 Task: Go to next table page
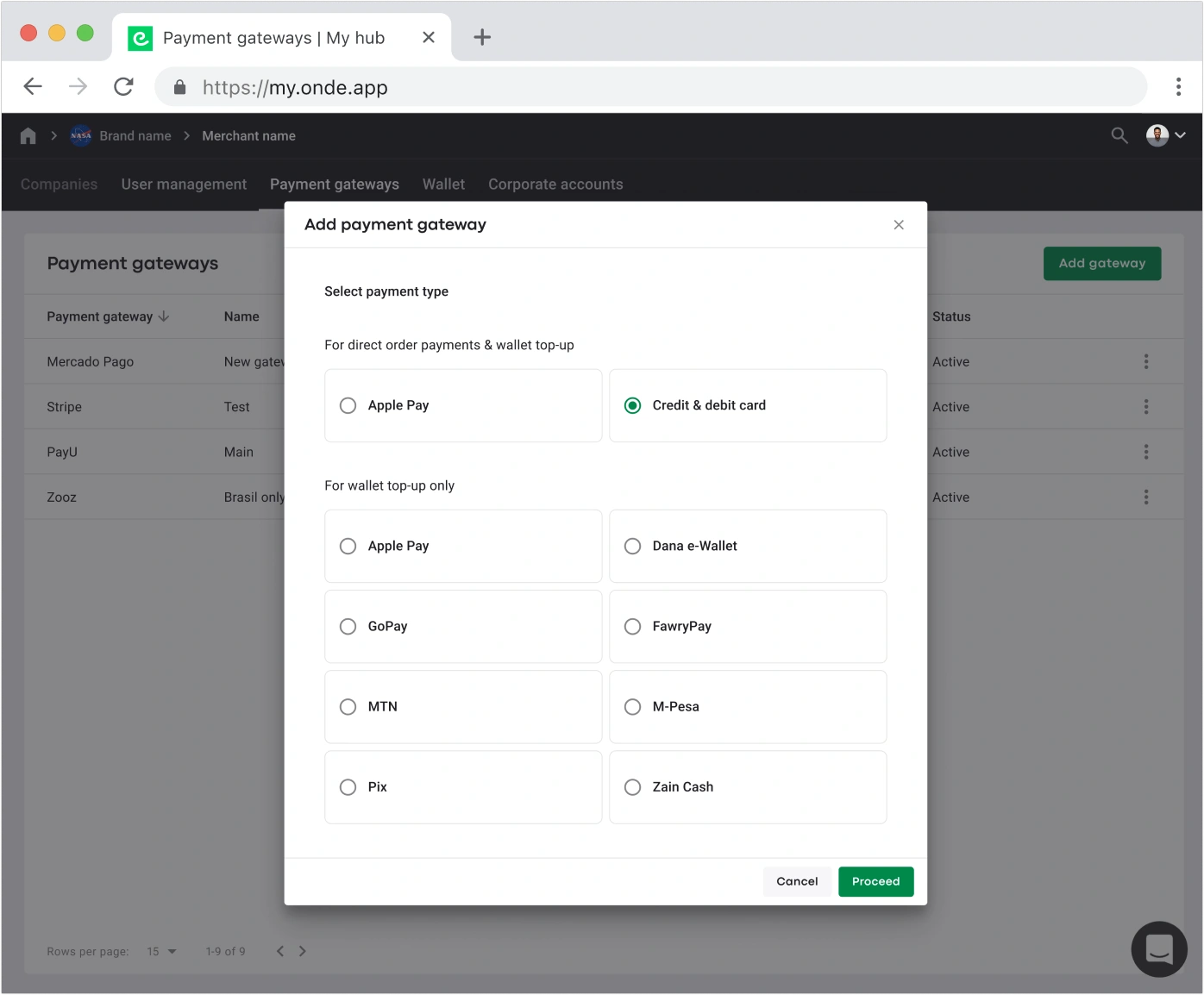click(x=303, y=951)
